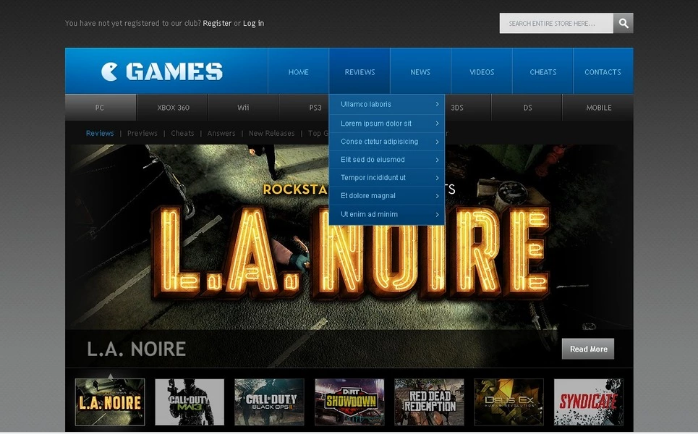Screen dimensions: 698x434
Task: Click the magnifying glass search icon
Action: tap(623, 23)
